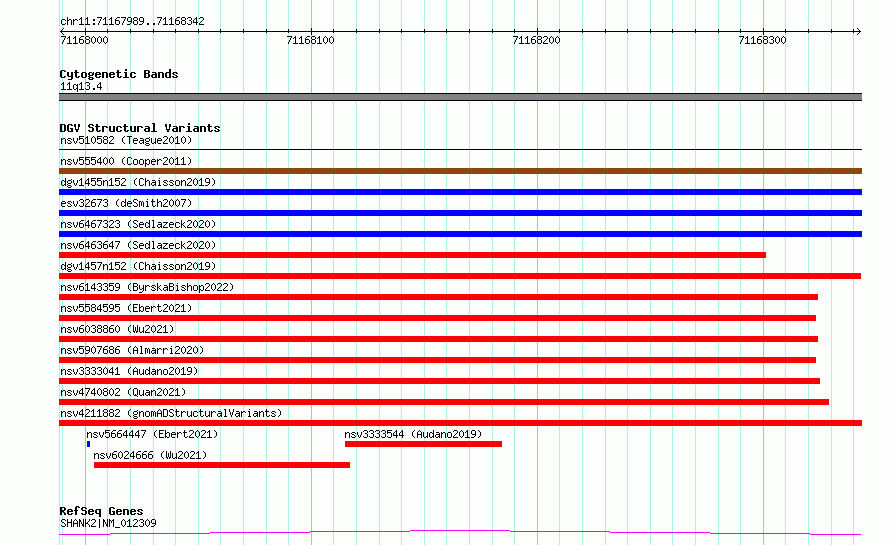The width and height of the screenshot is (890, 545).
Task: Click nsv6024666 (Wu2021) label
Action: pyautogui.click(x=150, y=455)
